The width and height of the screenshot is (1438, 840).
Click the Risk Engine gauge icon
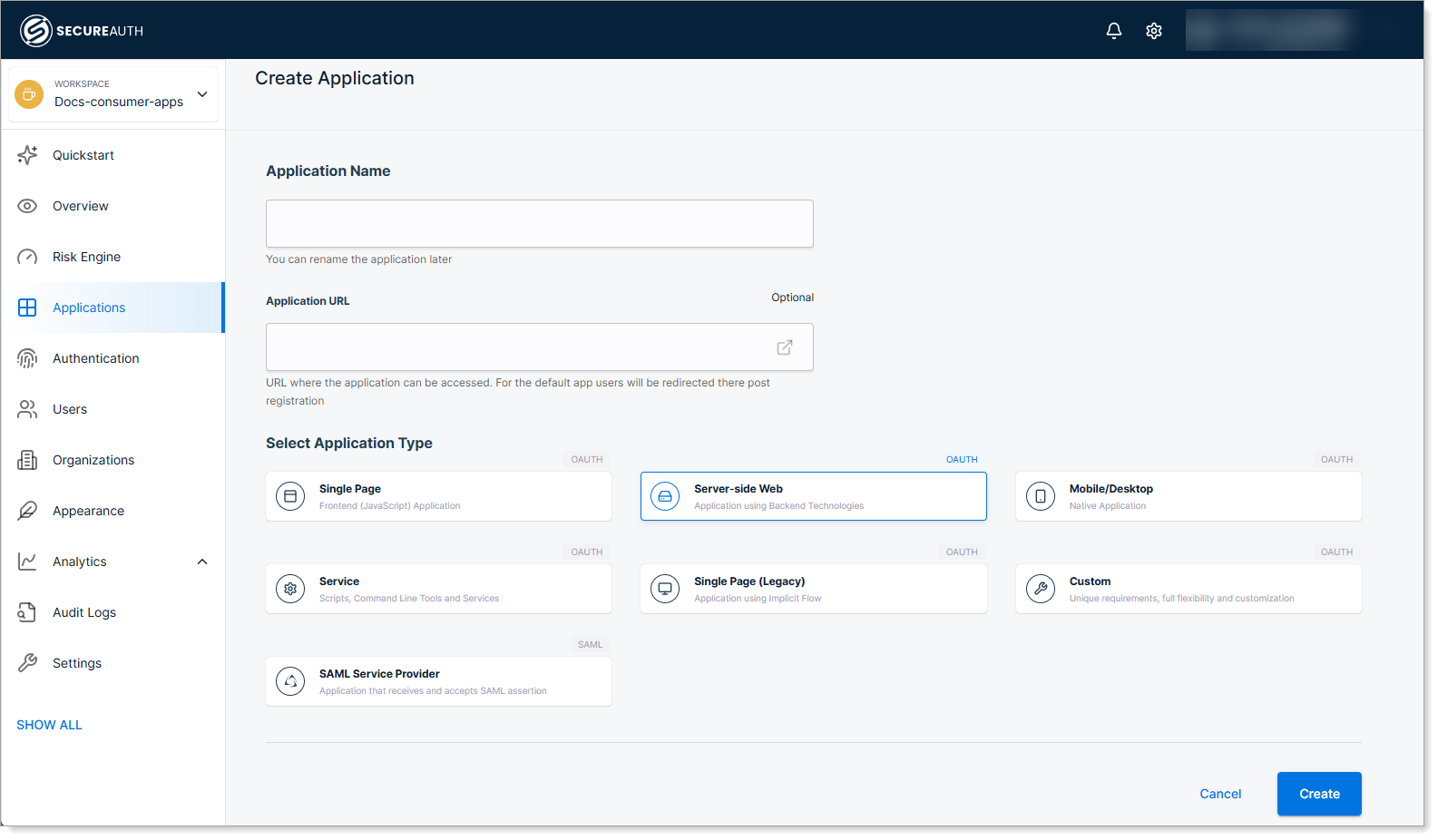[x=27, y=257]
